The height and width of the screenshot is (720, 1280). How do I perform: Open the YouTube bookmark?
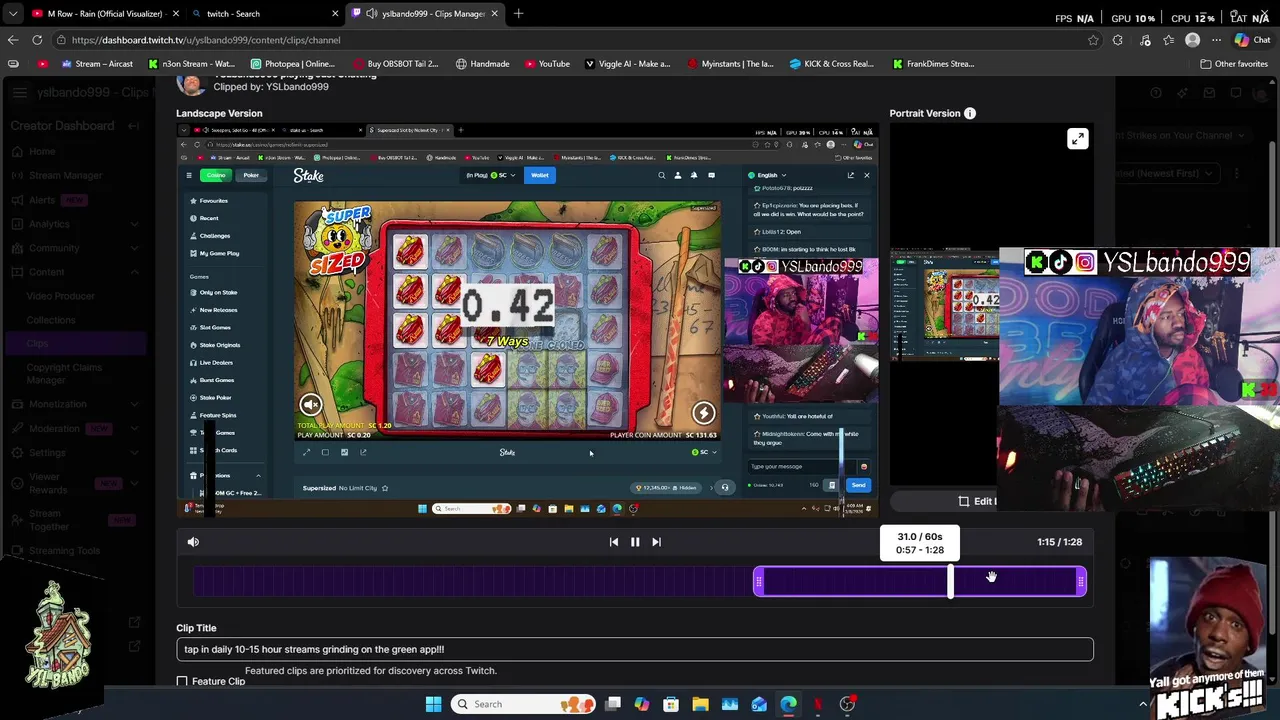[x=547, y=64]
